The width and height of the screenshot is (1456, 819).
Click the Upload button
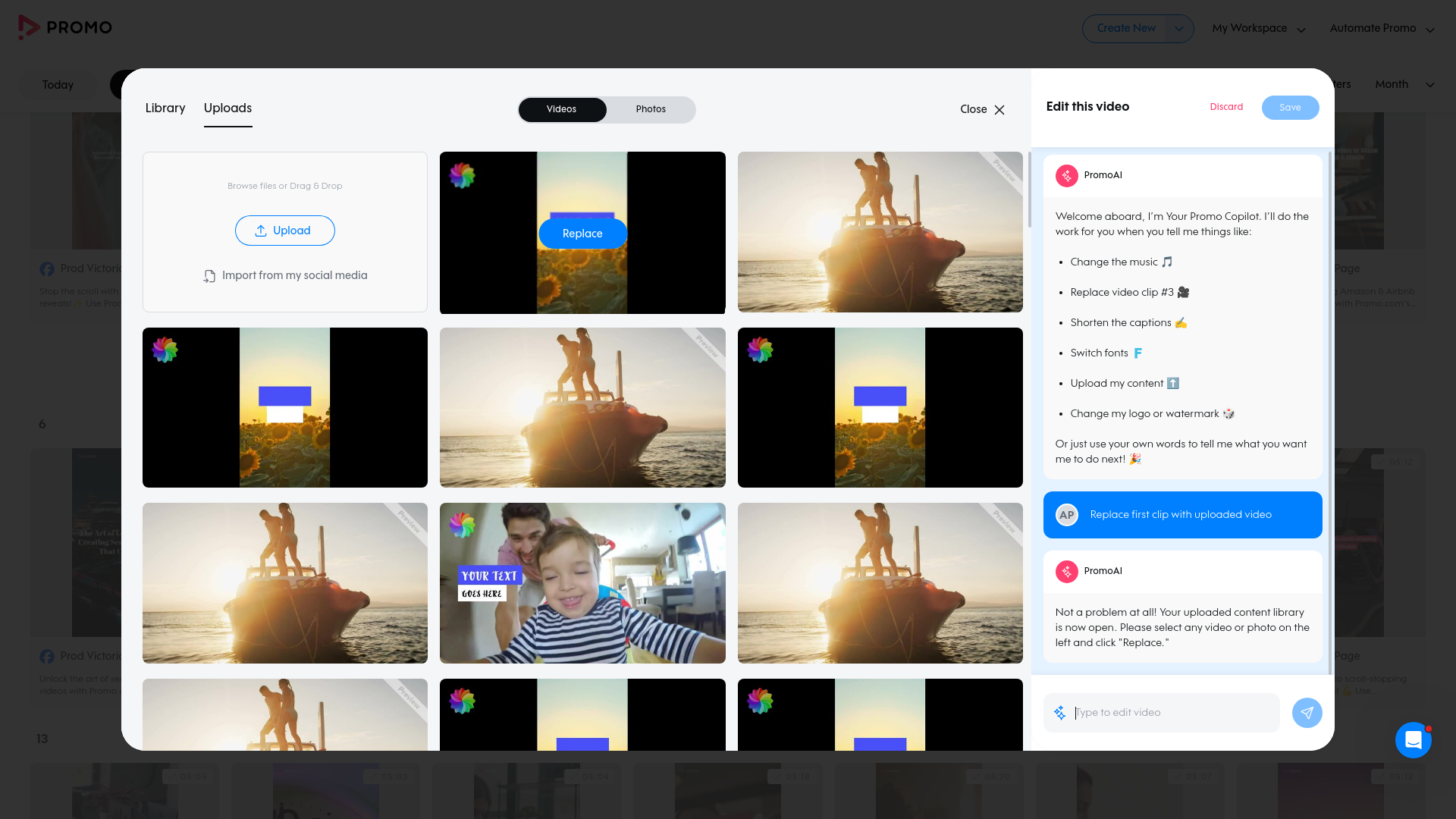(x=284, y=231)
